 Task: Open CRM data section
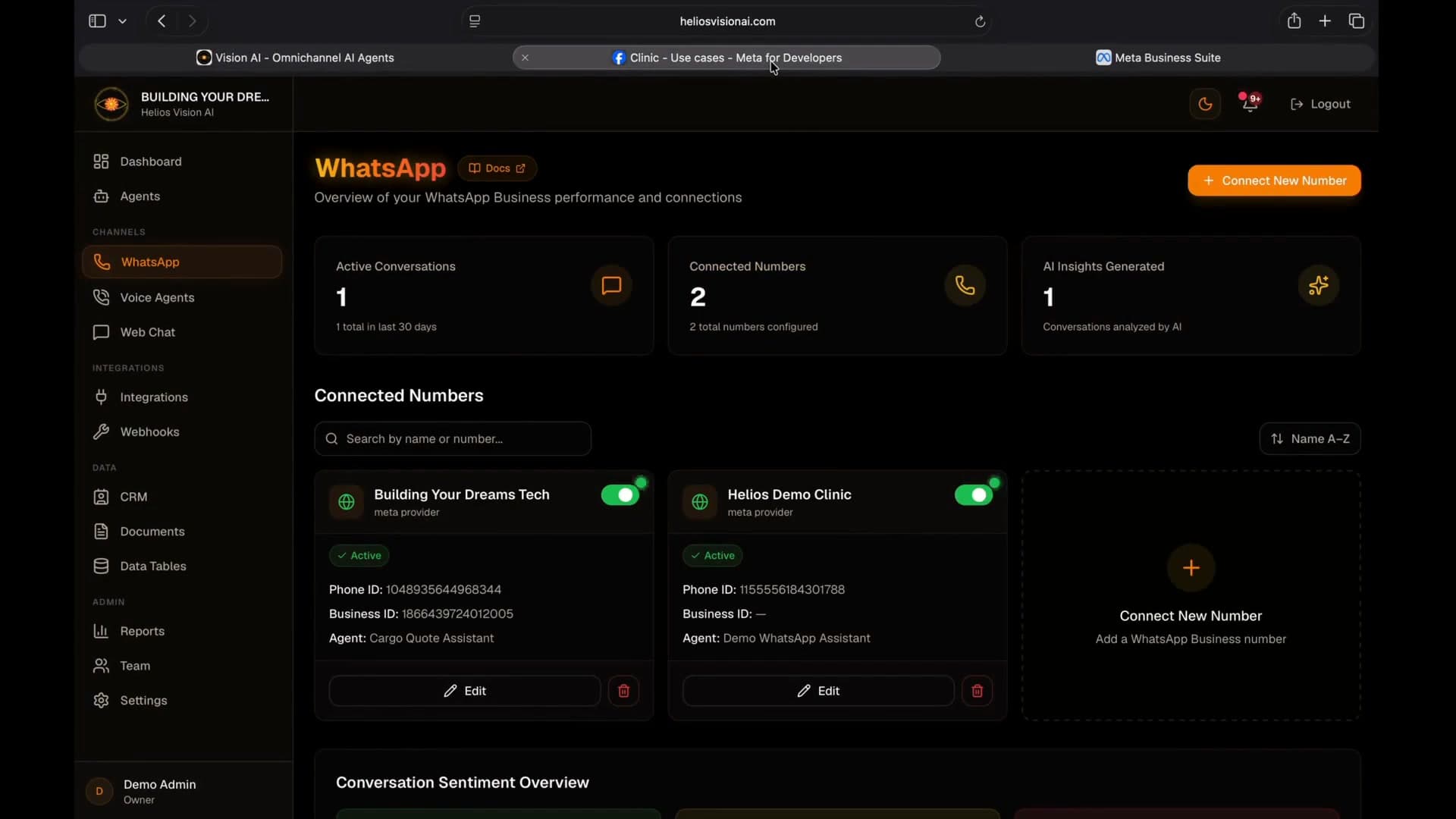(182, 497)
